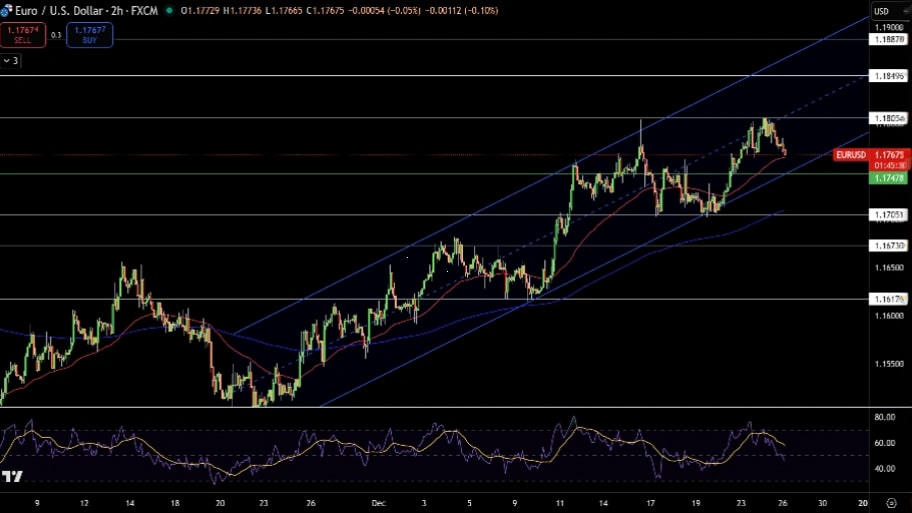
Task: Select the 1.17051 support level label
Action: [889, 214]
